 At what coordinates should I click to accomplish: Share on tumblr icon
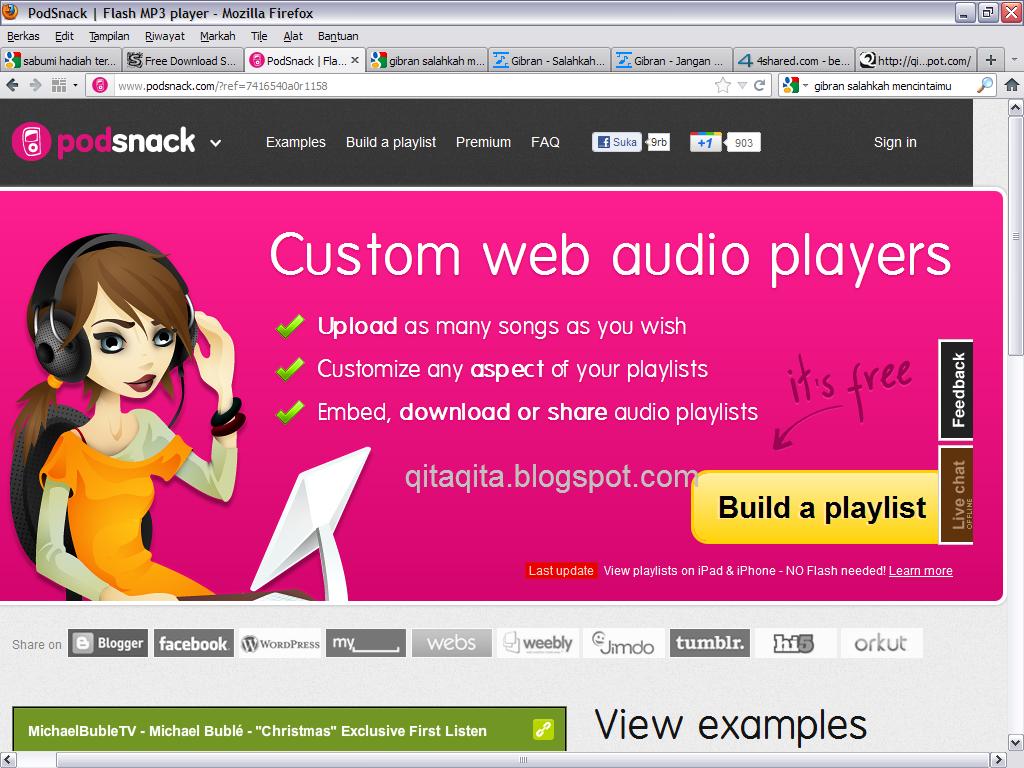pyautogui.click(x=710, y=643)
